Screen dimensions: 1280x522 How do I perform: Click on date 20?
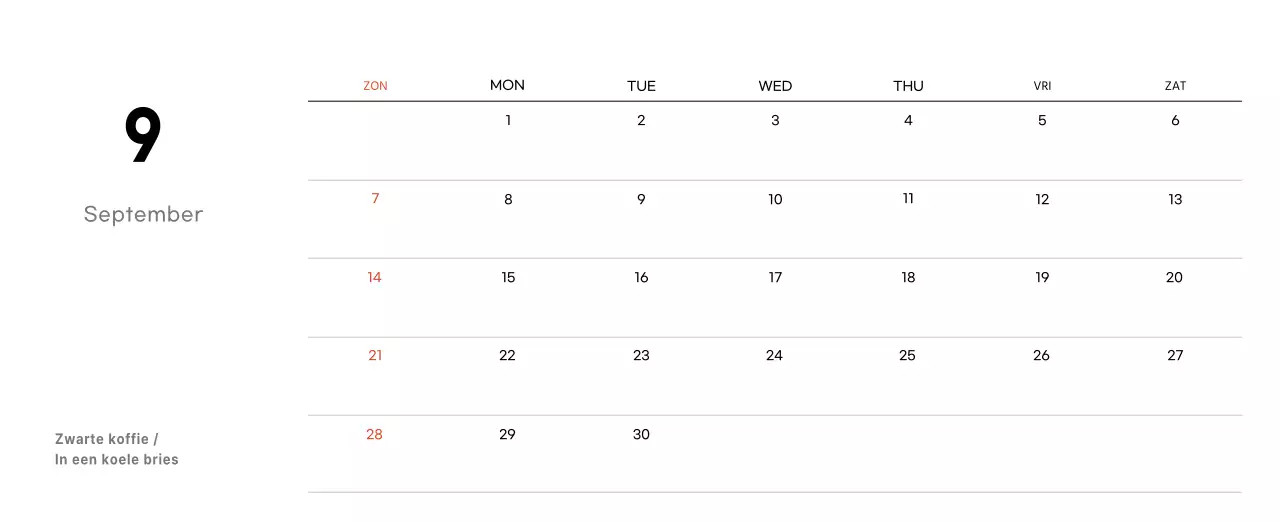coord(1174,278)
